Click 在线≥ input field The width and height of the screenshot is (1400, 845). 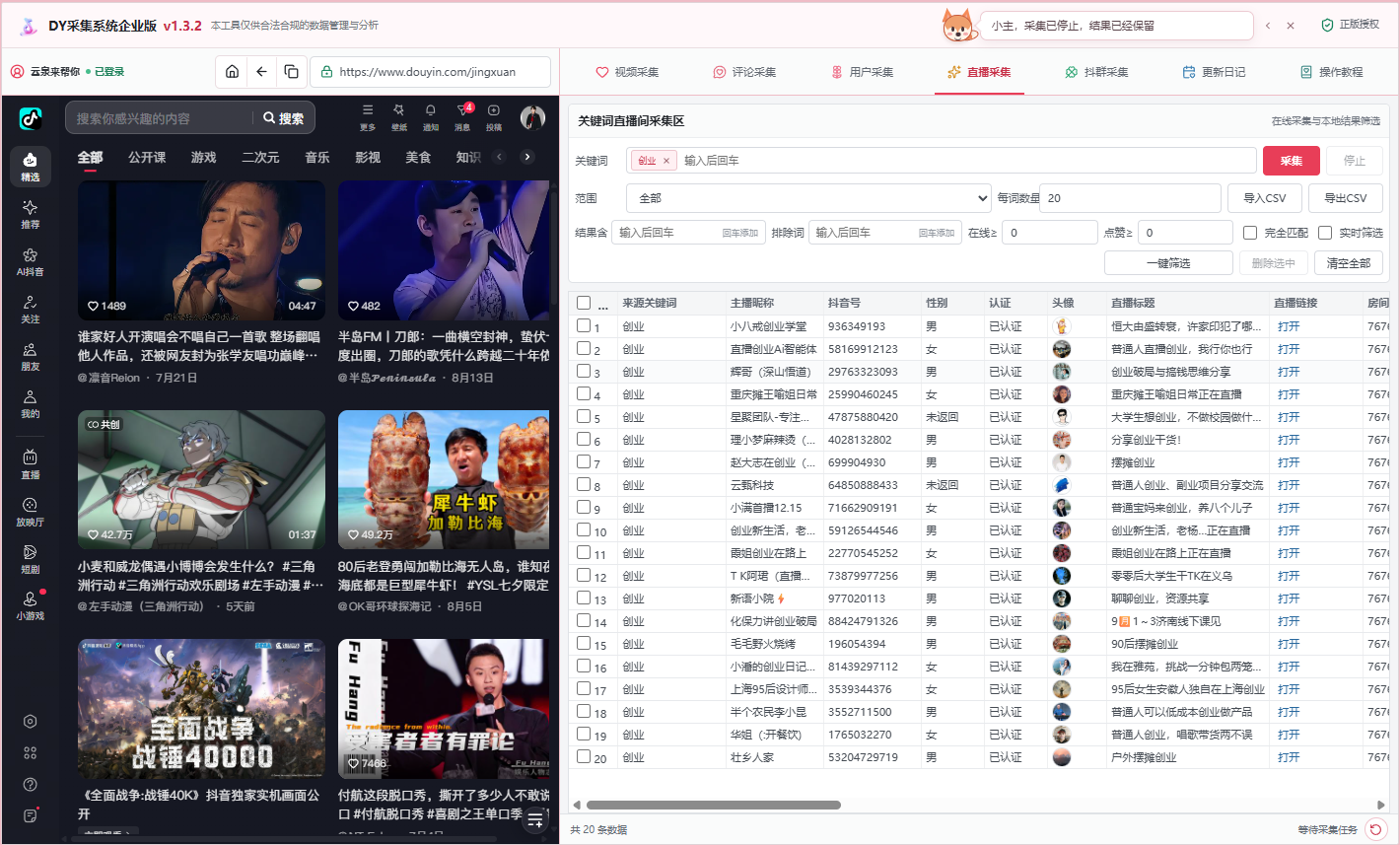1048,233
